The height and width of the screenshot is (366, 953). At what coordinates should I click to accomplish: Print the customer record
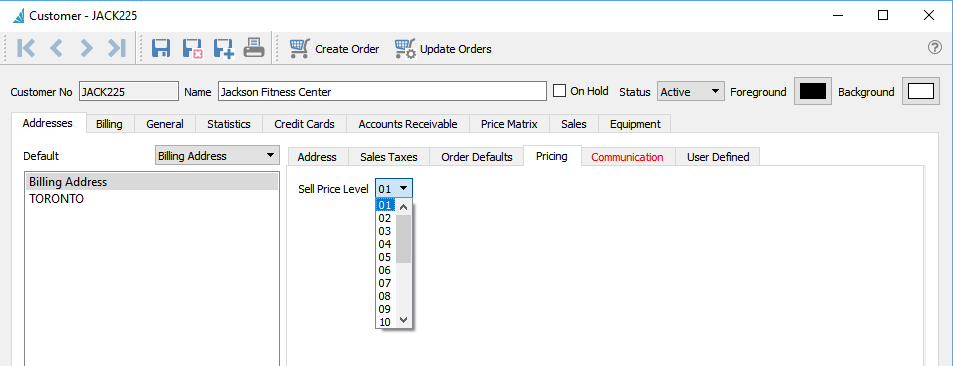tap(254, 48)
